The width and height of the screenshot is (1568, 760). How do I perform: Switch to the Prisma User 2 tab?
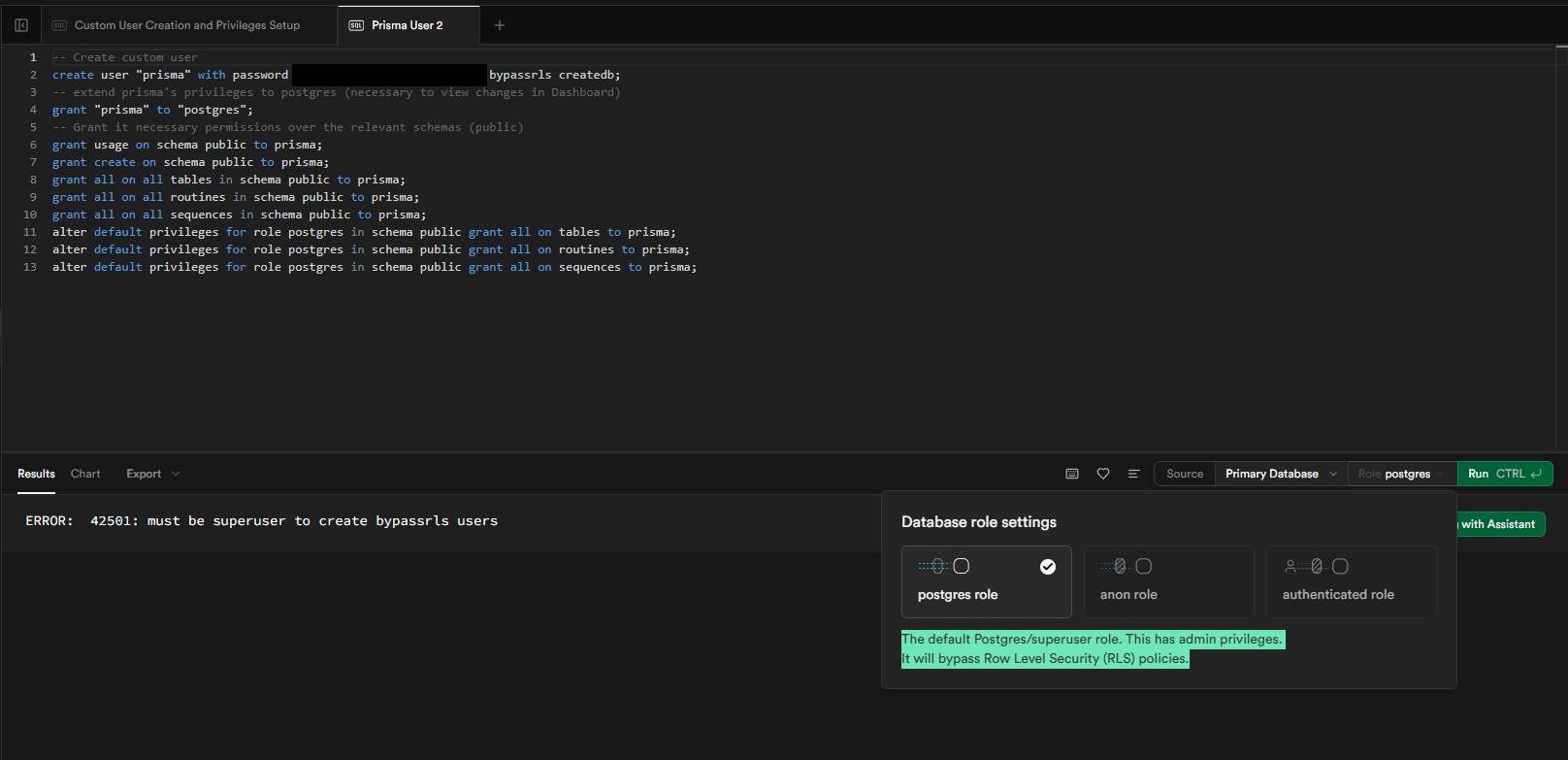coord(408,25)
